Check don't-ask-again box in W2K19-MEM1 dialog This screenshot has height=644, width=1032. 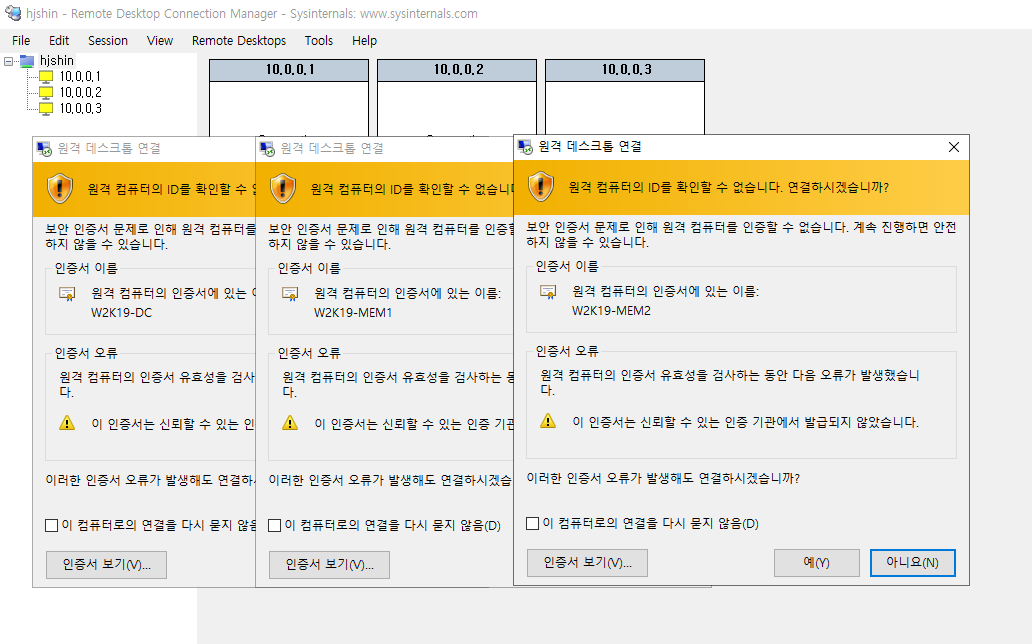(x=274, y=525)
